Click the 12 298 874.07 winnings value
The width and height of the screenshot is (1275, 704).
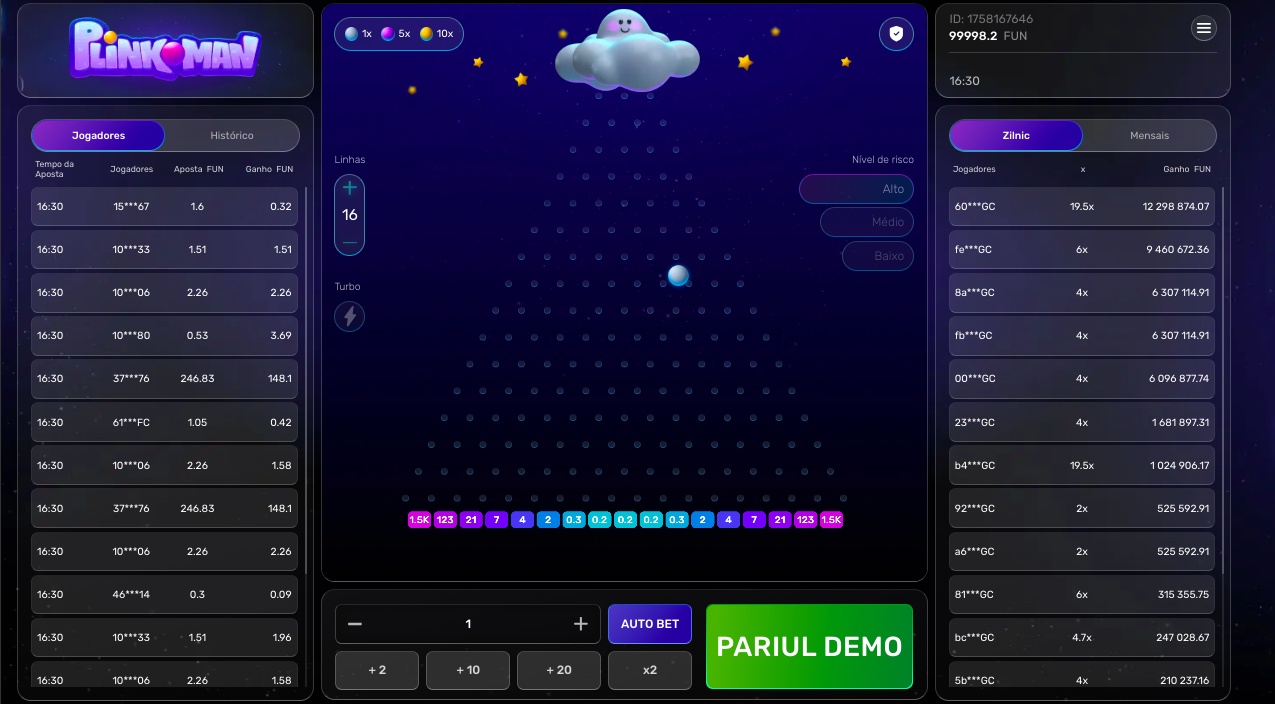1176,207
